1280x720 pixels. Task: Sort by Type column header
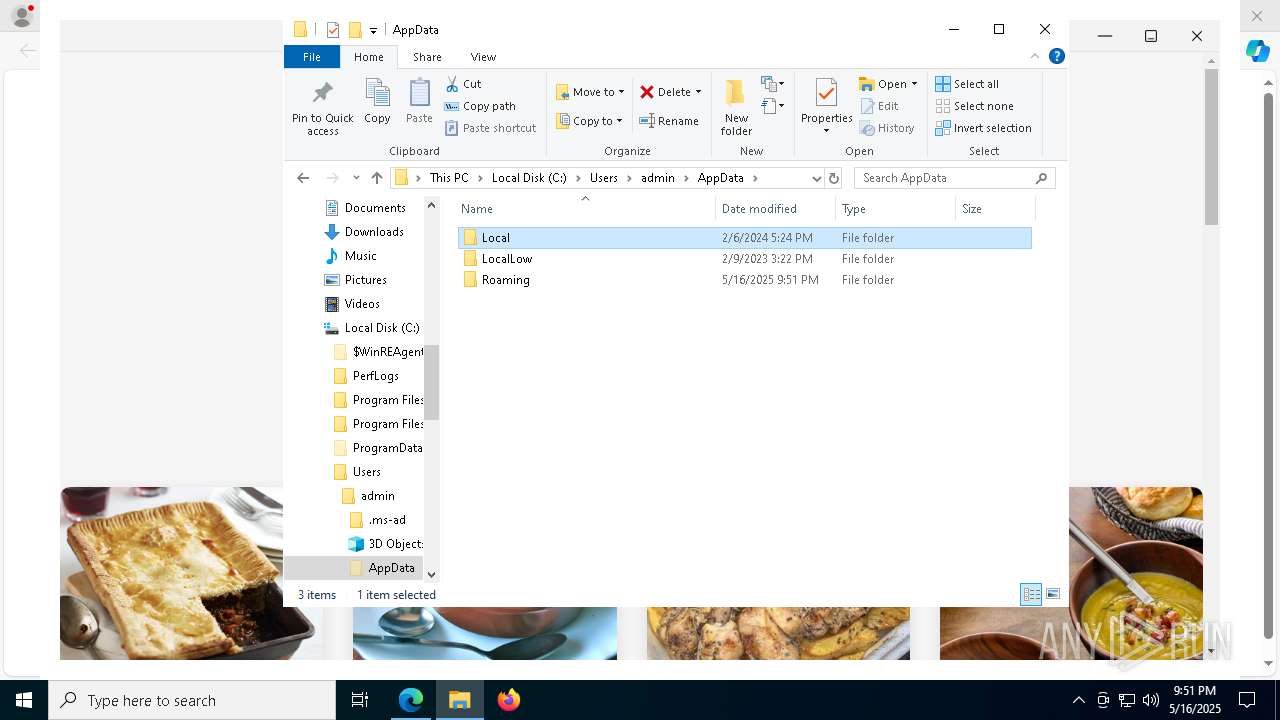(x=895, y=208)
